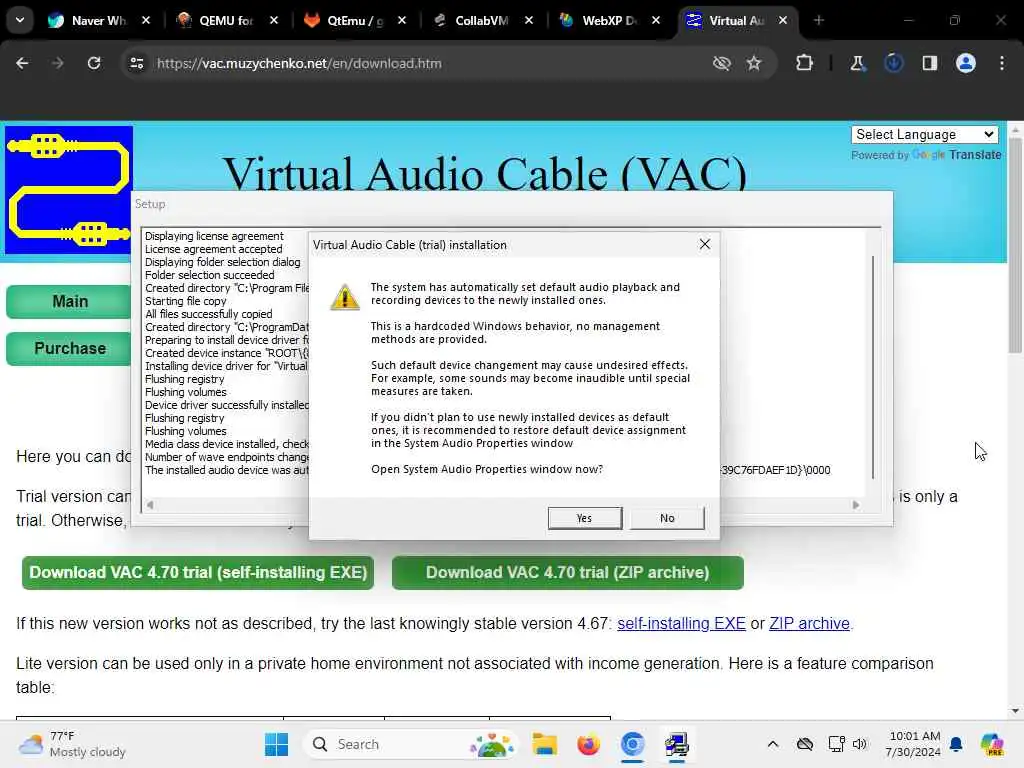Open the Purchase navigation button
Image resolution: width=1024 pixels, height=768 pixels.
point(69,349)
